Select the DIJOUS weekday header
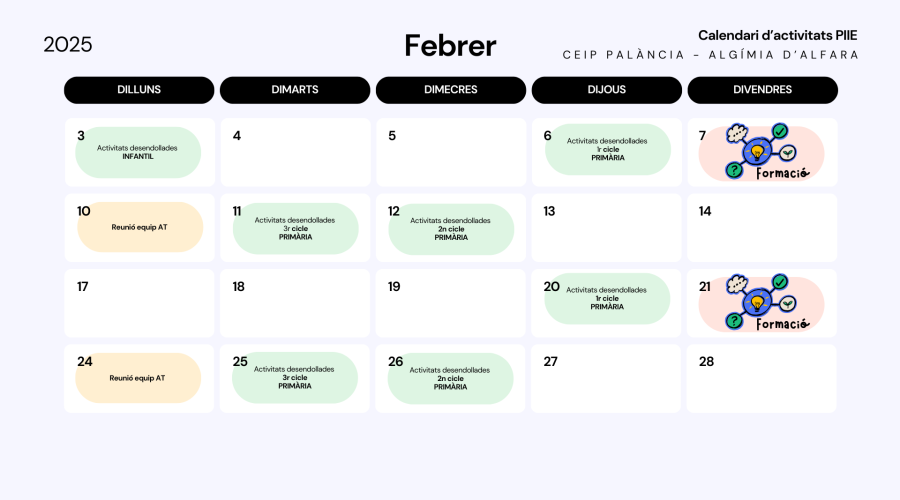 pos(607,90)
